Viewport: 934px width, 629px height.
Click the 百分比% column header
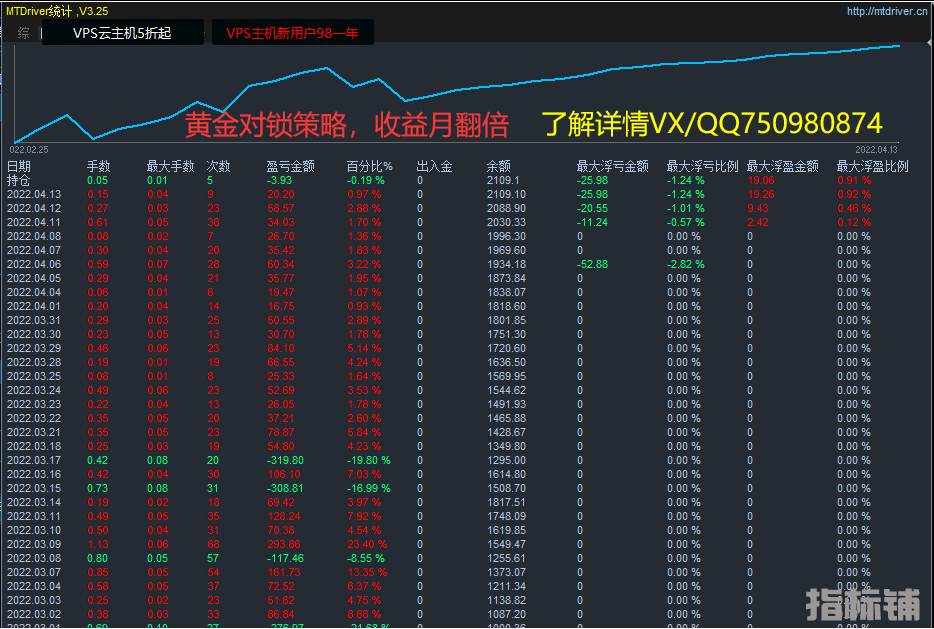coord(370,166)
